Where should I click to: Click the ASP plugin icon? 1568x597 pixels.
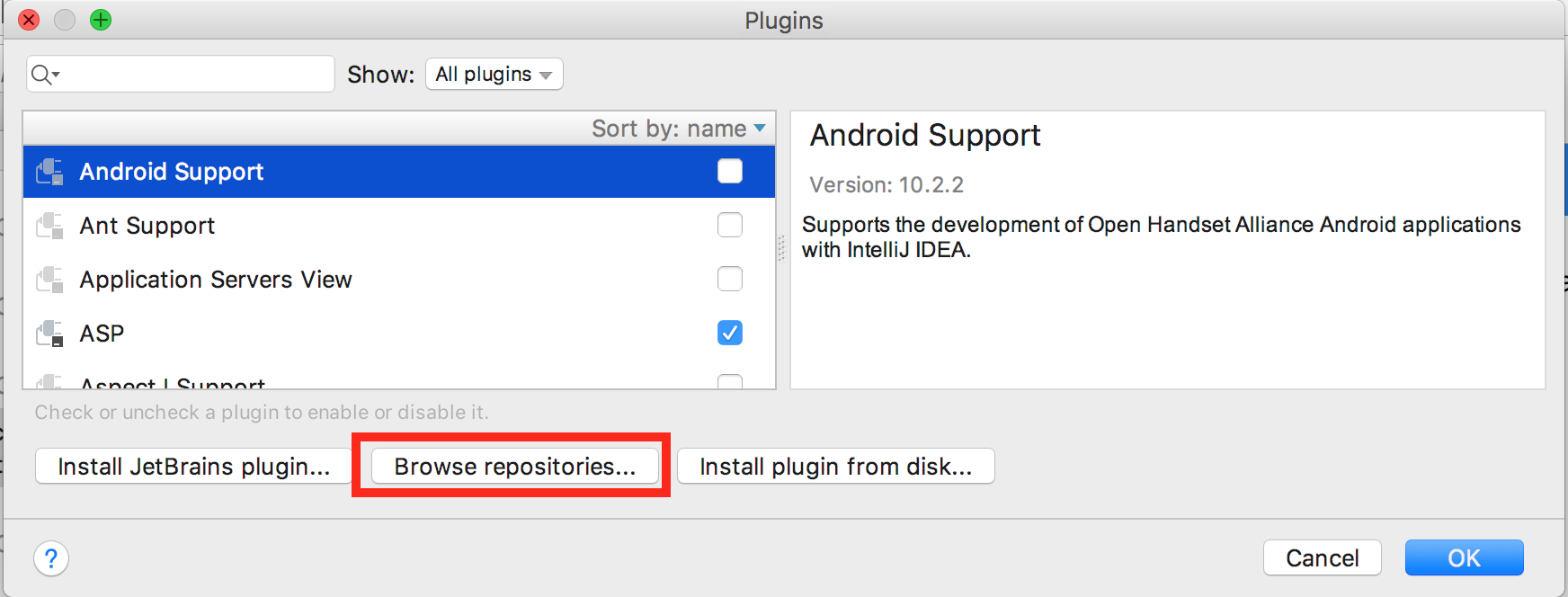(x=49, y=333)
